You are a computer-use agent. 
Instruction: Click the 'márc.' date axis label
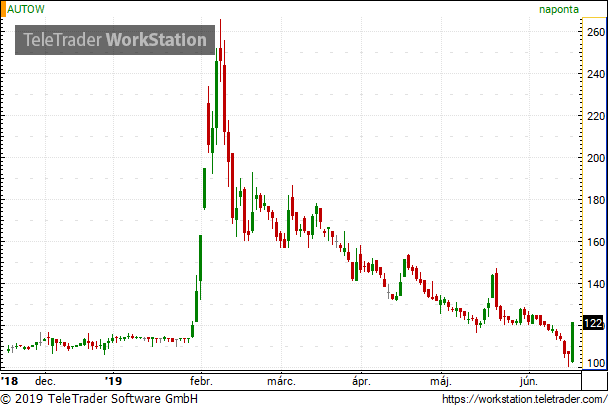[282, 381]
